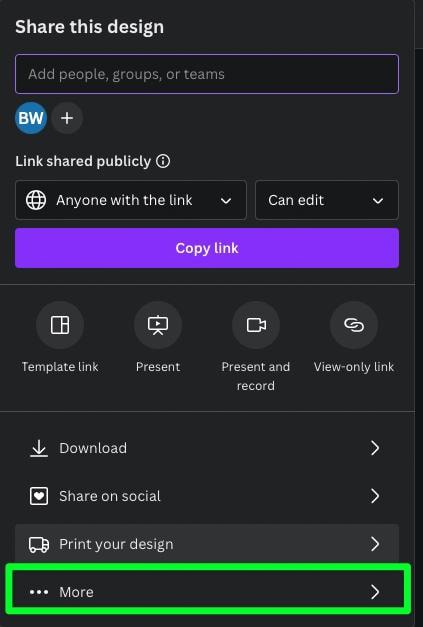Click the View-only link icon

point(354,325)
